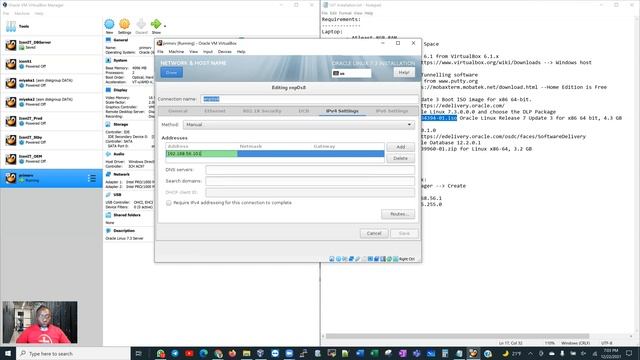Click the Windows Start button
The width and height of the screenshot is (640, 360).
(8, 353)
